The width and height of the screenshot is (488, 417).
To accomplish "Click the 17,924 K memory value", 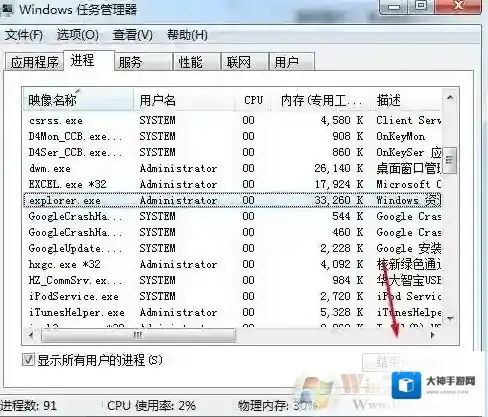I will click(339, 184).
